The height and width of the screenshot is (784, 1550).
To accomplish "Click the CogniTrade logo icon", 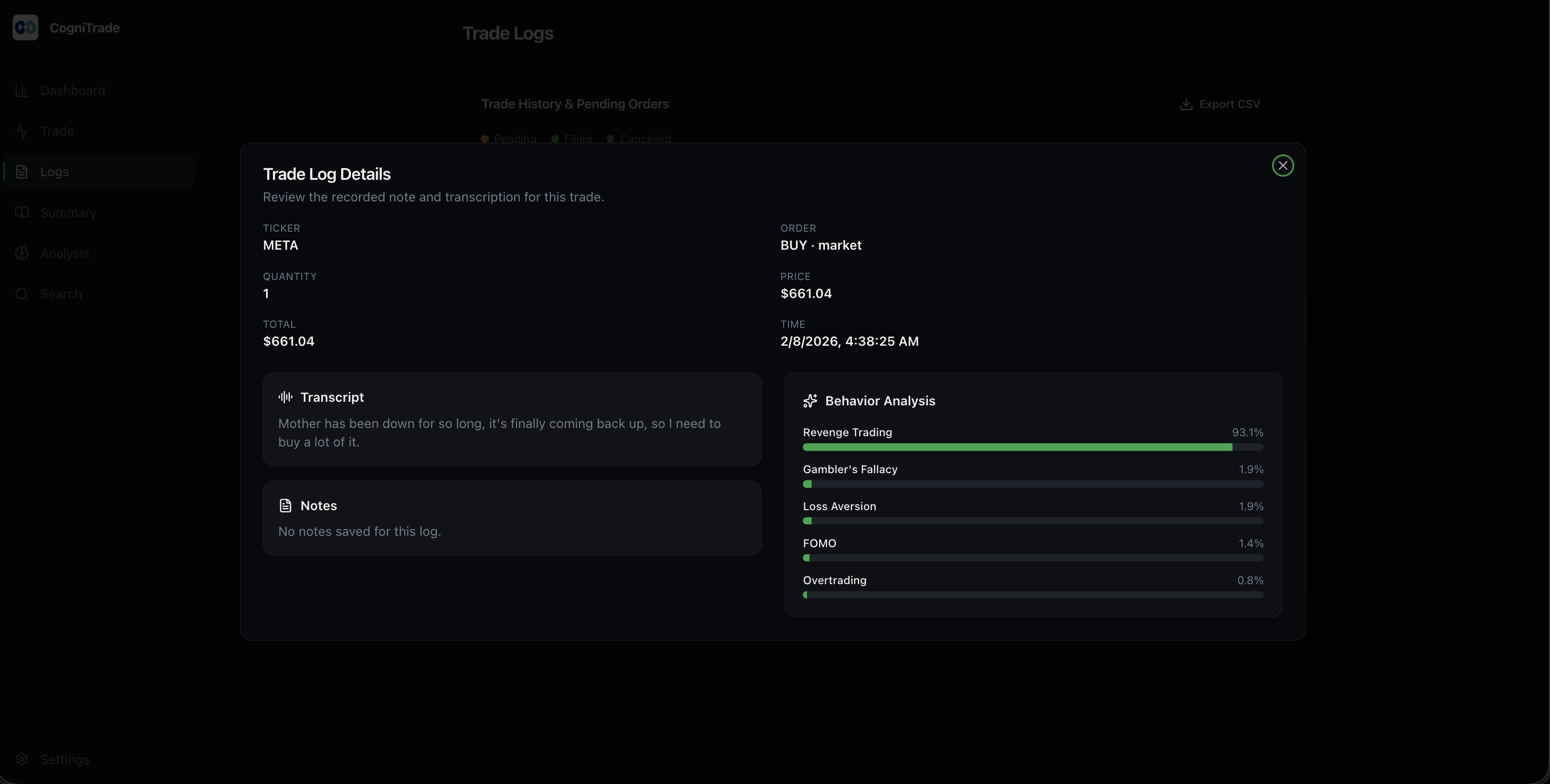I will [25, 28].
